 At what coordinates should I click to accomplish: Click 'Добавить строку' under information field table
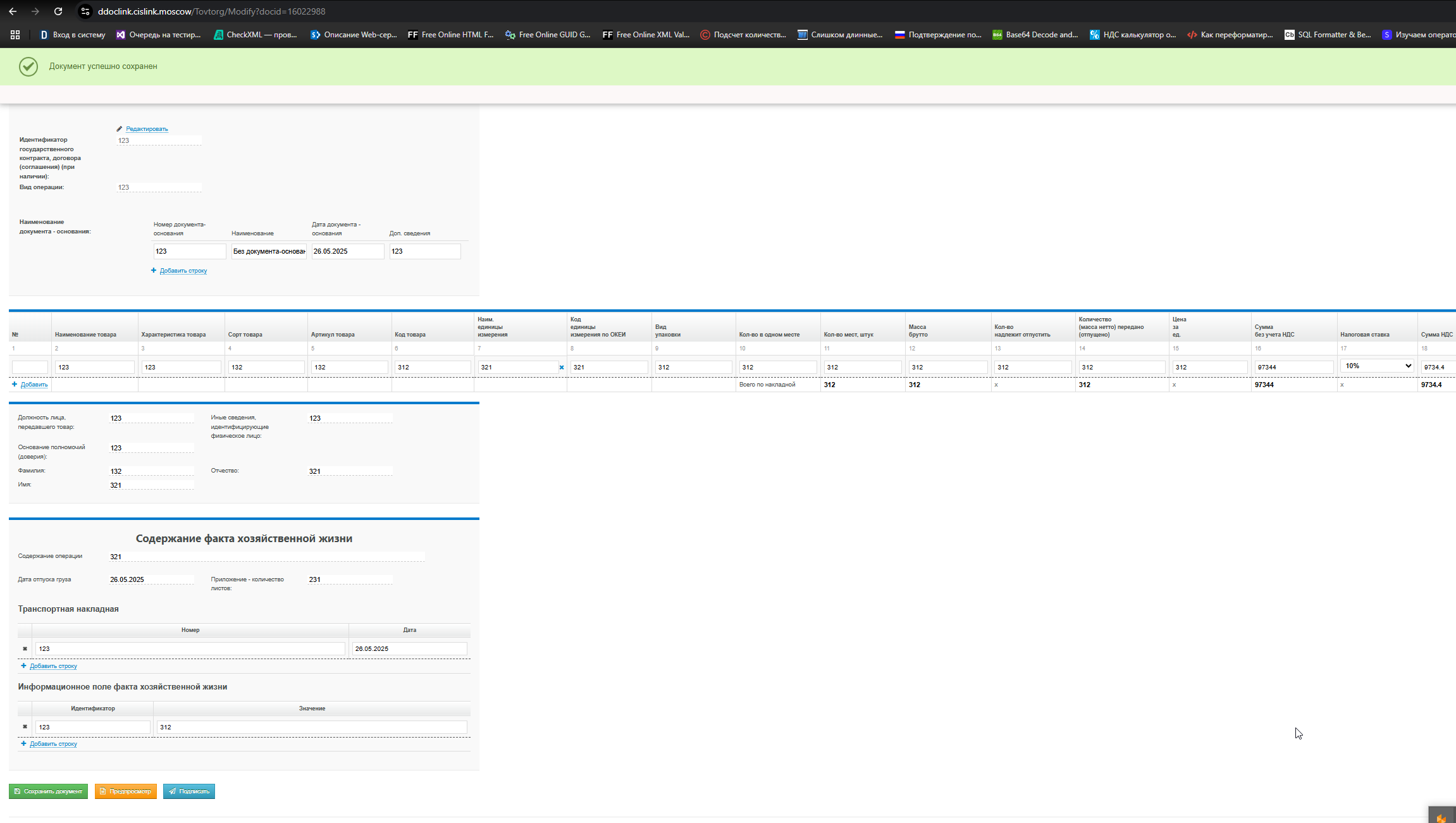click(53, 744)
